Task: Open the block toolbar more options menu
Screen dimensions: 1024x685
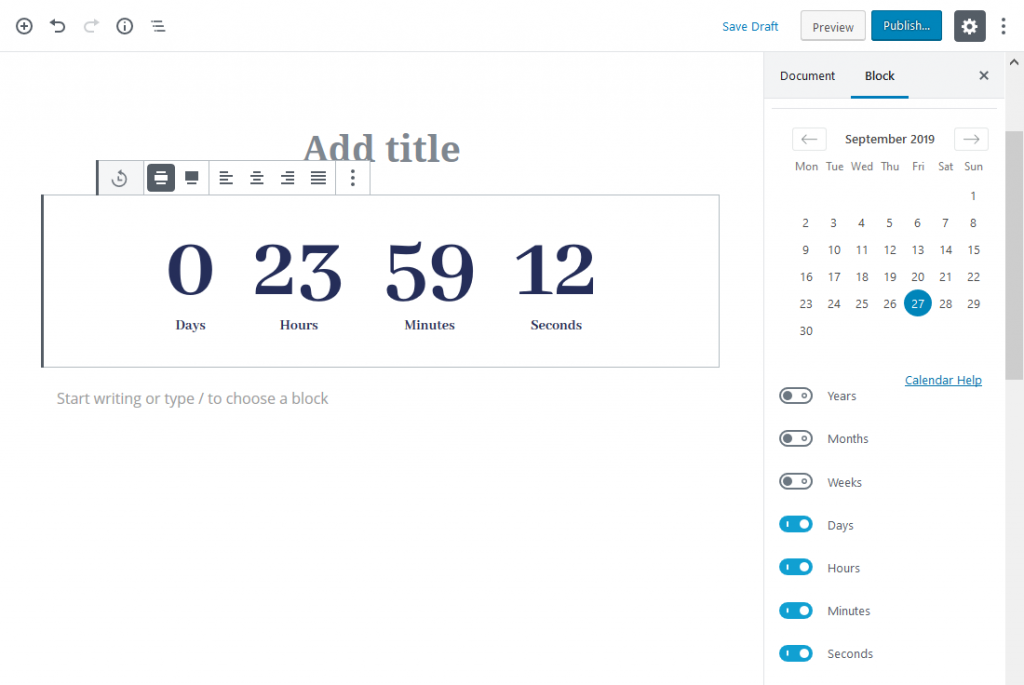Action: [x=352, y=177]
